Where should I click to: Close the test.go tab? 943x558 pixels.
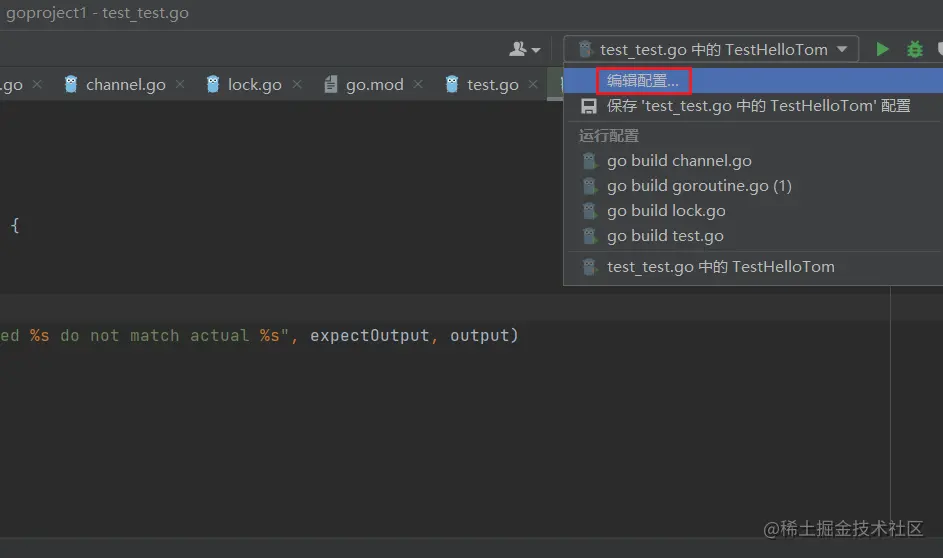(x=533, y=84)
